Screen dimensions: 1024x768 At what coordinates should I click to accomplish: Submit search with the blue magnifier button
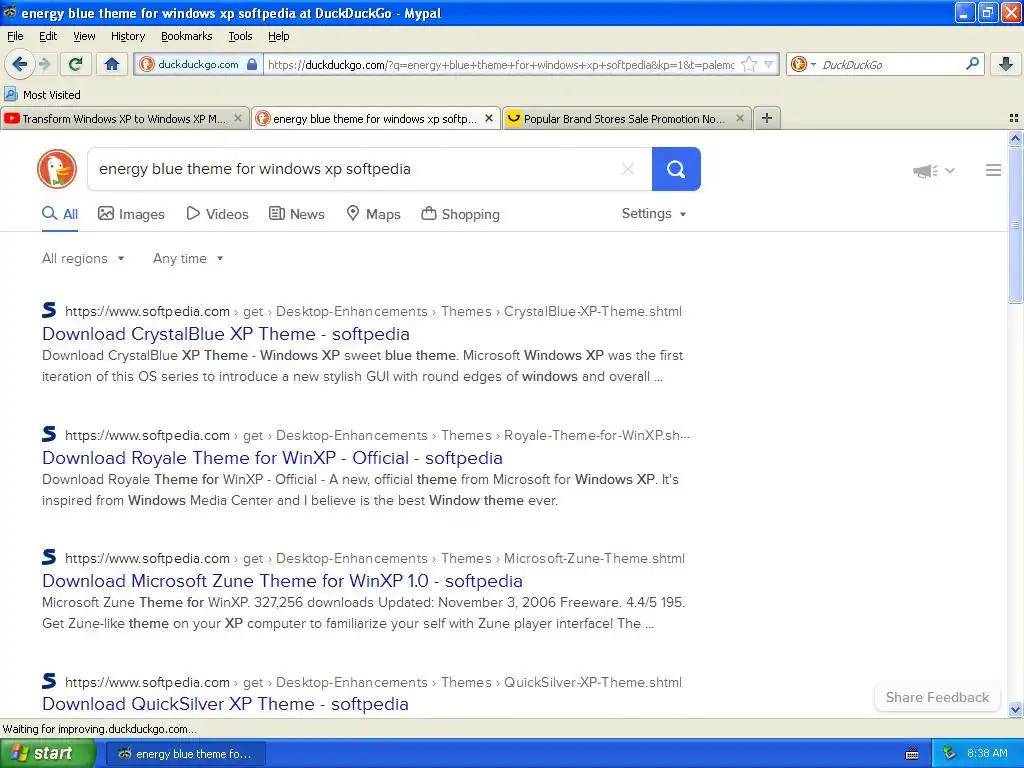click(676, 169)
